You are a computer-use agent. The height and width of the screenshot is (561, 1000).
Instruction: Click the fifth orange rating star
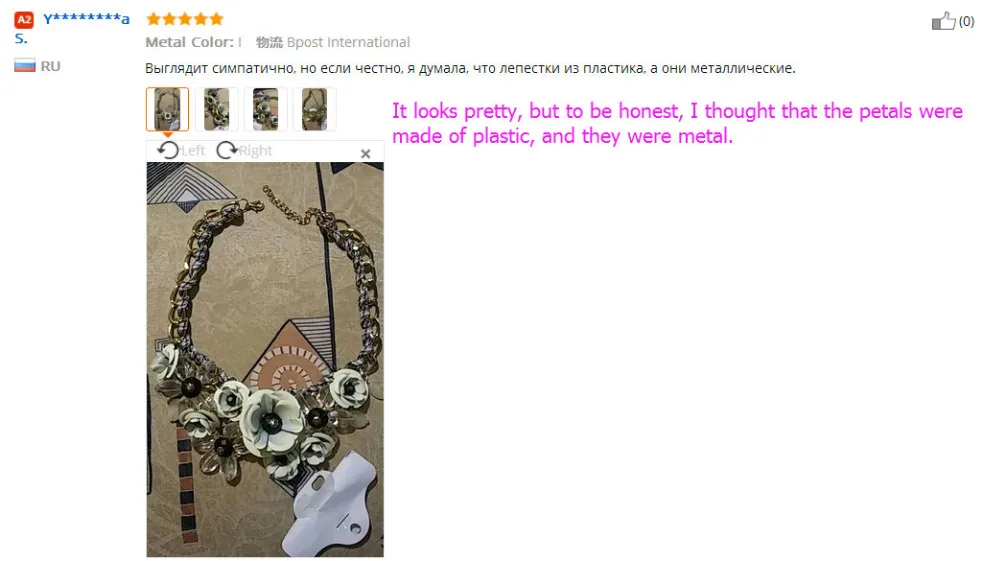tap(216, 19)
